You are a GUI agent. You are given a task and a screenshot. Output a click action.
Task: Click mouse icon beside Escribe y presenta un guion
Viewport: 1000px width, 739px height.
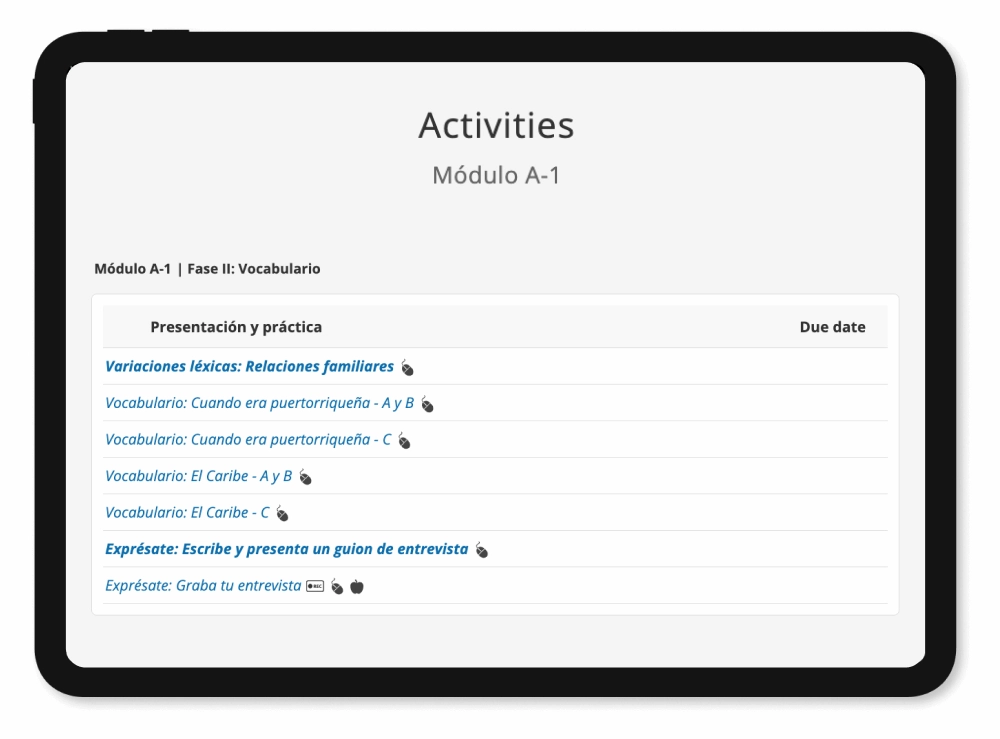coord(482,550)
